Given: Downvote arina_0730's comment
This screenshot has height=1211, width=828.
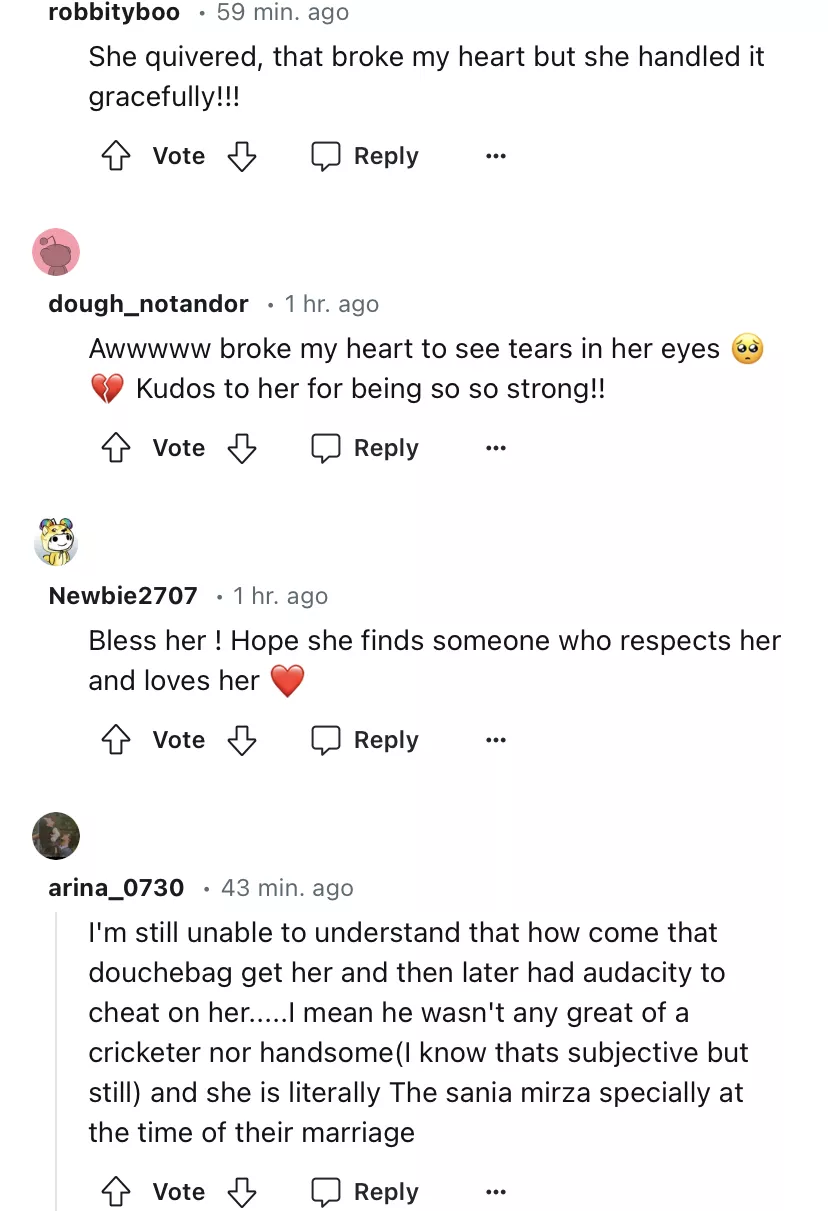Looking at the screenshot, I should pos(242,1192).
